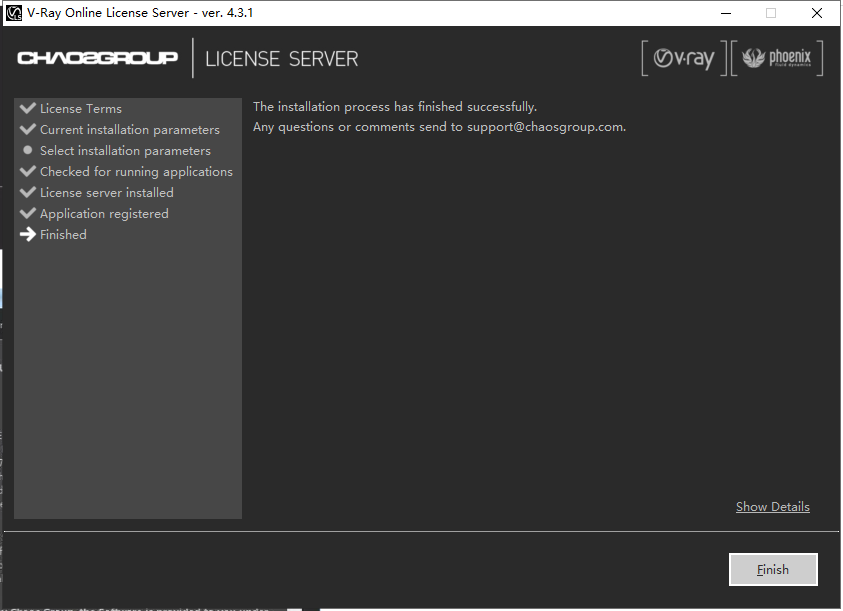Select License server installed step
Viewport: 843px width, 611px height.
point(106,193)
